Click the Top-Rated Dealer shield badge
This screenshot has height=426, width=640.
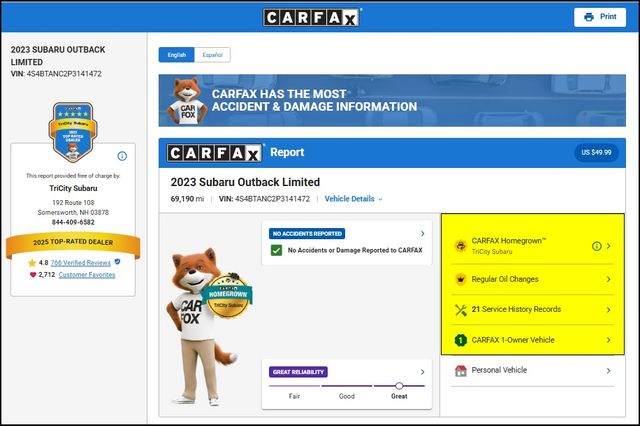[x=73, y=132]
